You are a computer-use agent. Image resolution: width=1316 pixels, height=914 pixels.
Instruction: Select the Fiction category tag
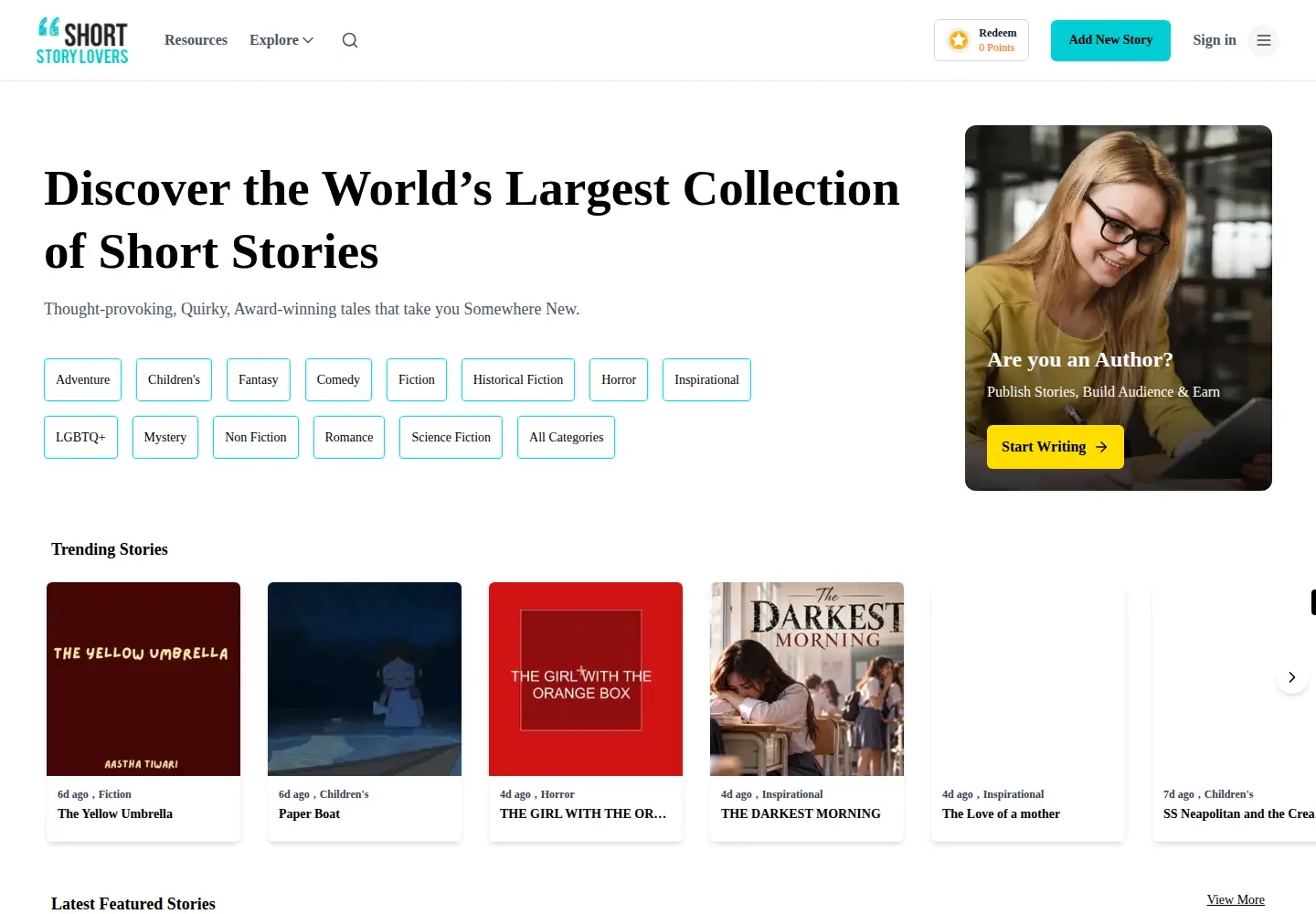click(417, 379)
